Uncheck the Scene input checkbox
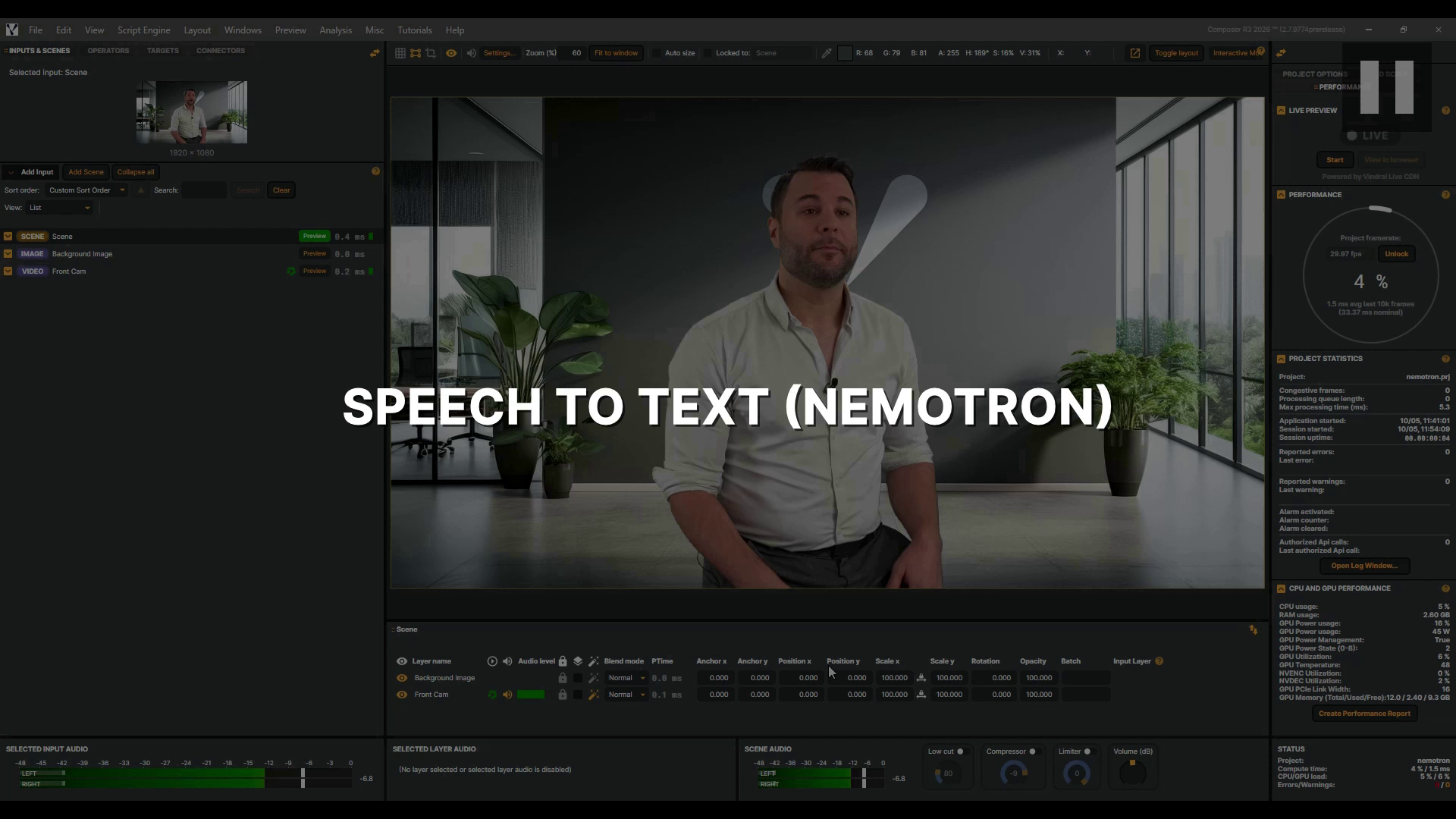Screen dimensions: 1456x819 pos(8,237)
